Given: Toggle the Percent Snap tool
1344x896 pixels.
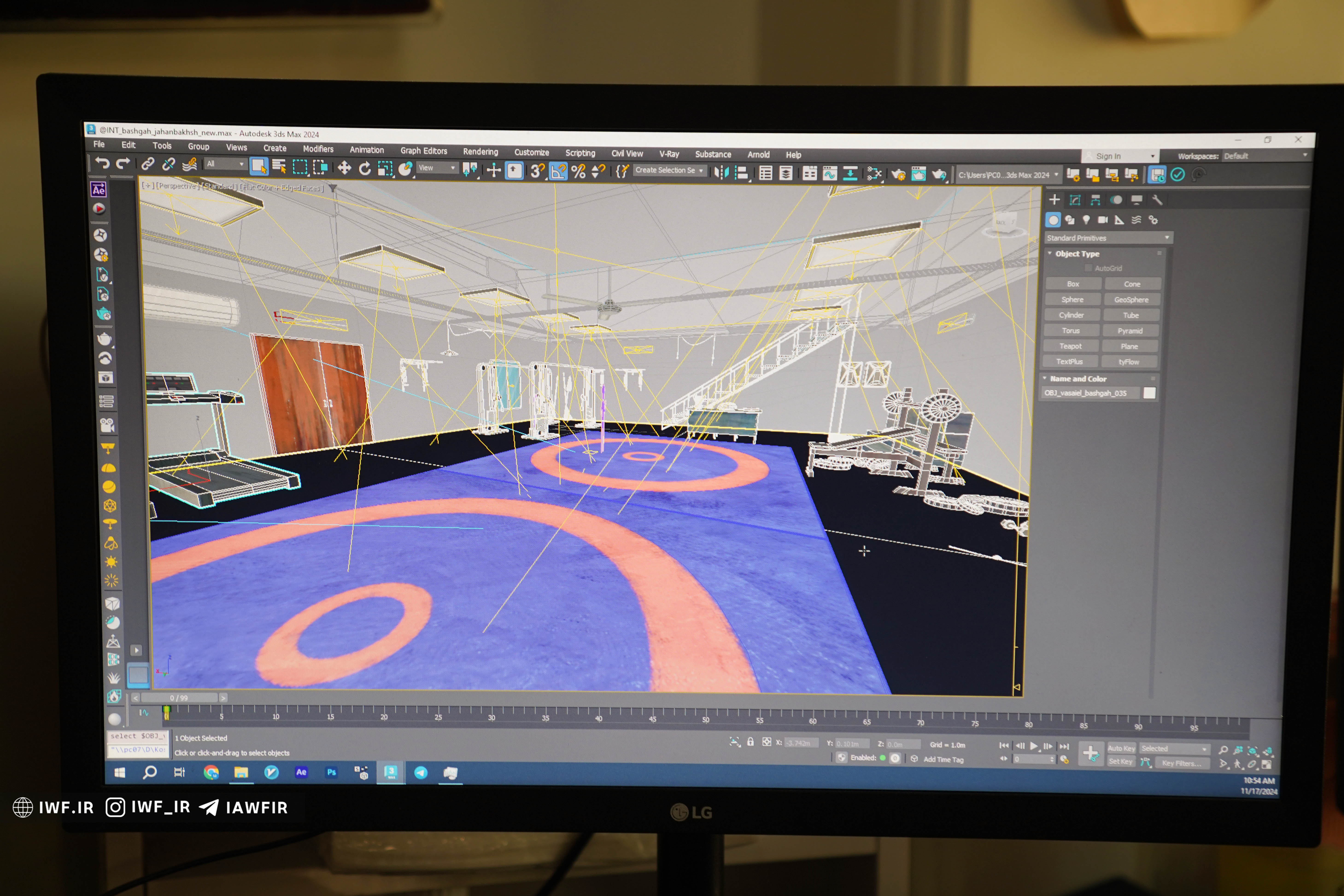Looking at the screenshot, I should [578, 171].
